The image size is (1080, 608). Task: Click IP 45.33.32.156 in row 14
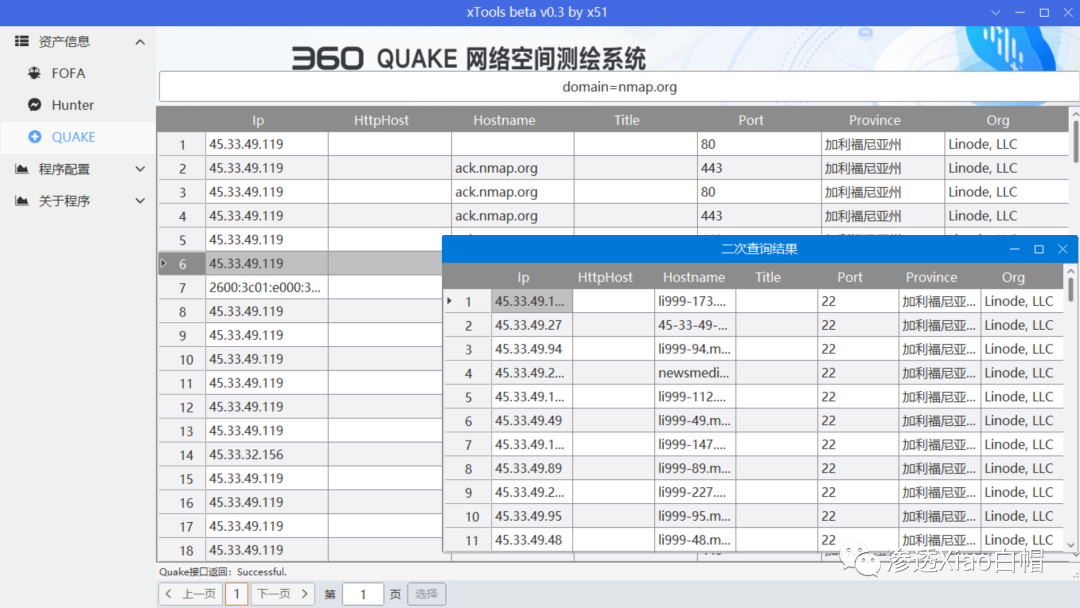coord(246,454)
